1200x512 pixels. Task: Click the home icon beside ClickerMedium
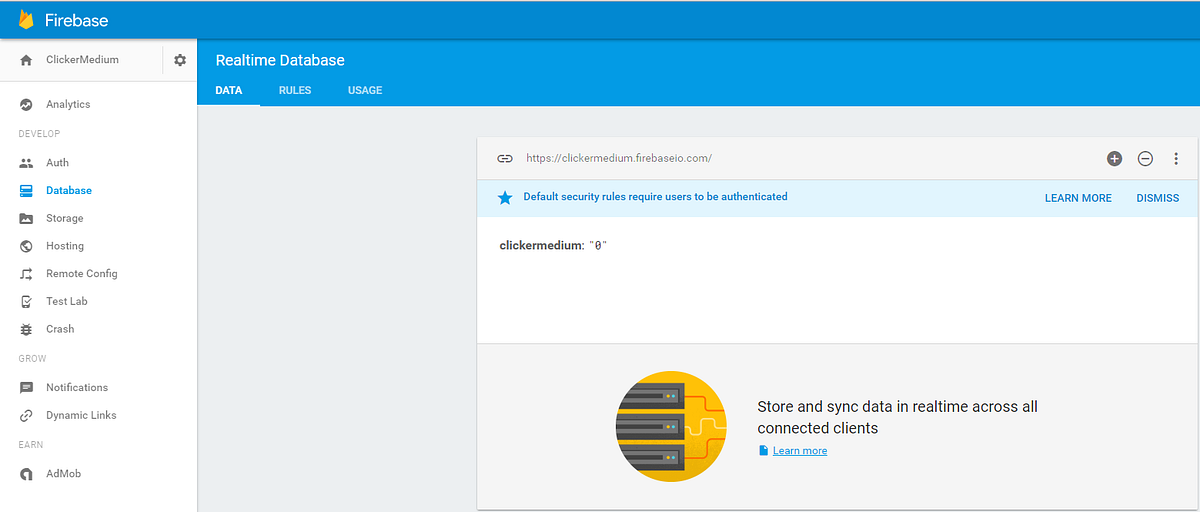click(27, 60)
